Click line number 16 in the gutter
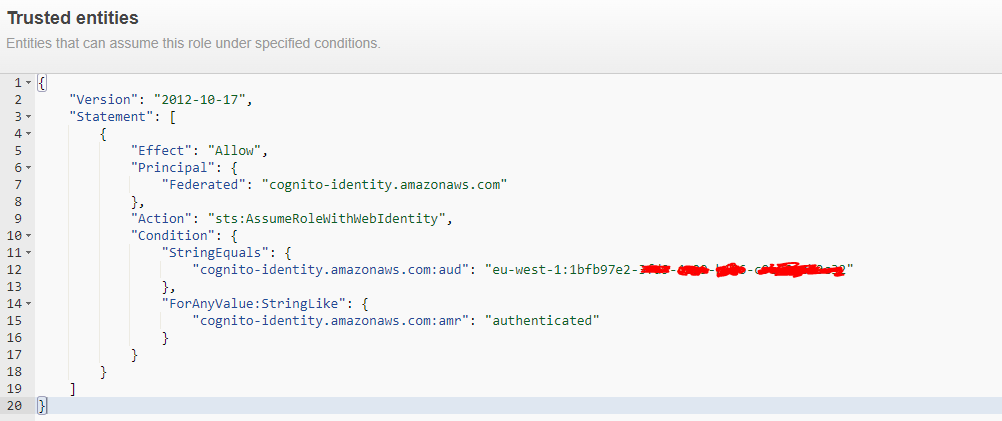The height and width of the screenshot is (421, 1002). coord(15,338)
